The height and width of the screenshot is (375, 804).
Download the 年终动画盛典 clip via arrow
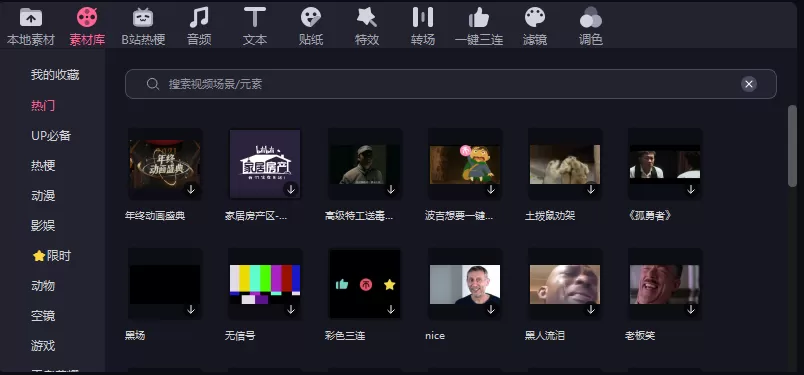[x=191, y=189]
